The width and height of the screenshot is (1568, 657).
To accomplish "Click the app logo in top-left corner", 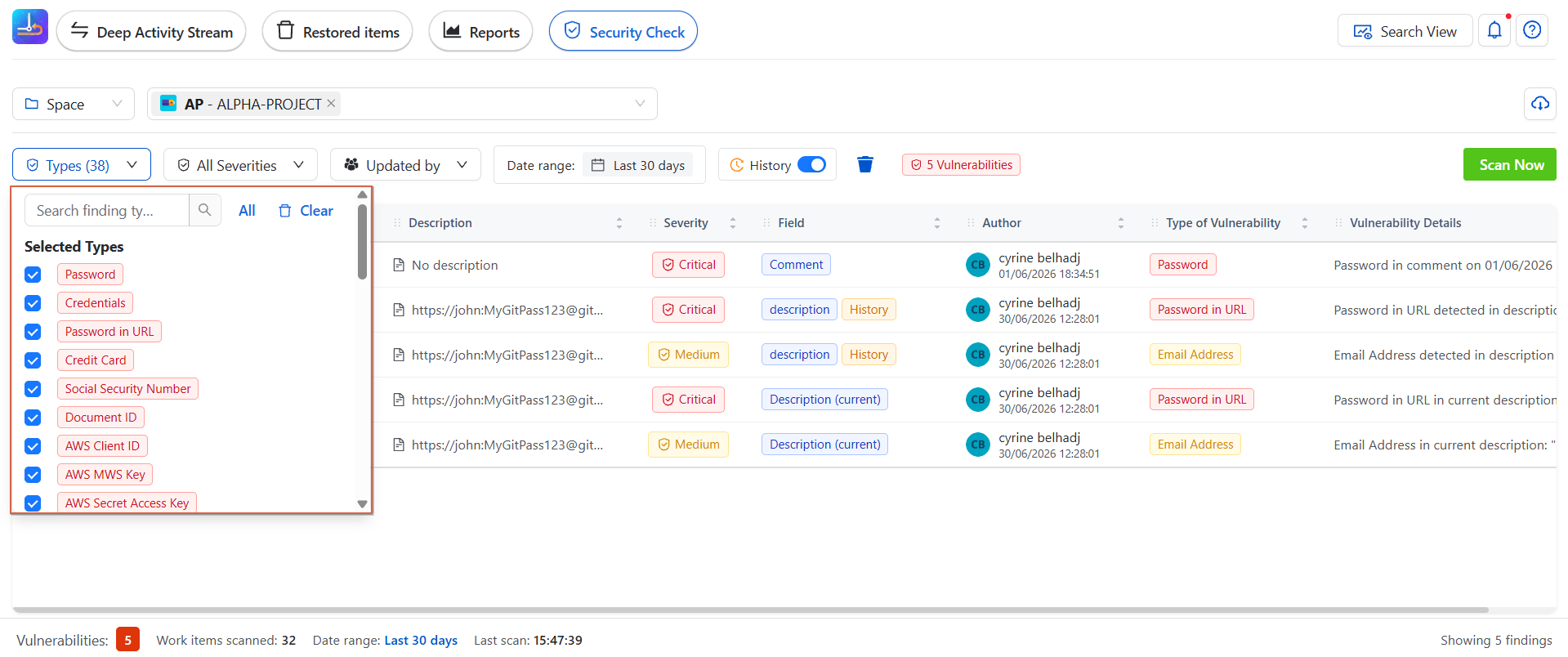I will 30,27.
